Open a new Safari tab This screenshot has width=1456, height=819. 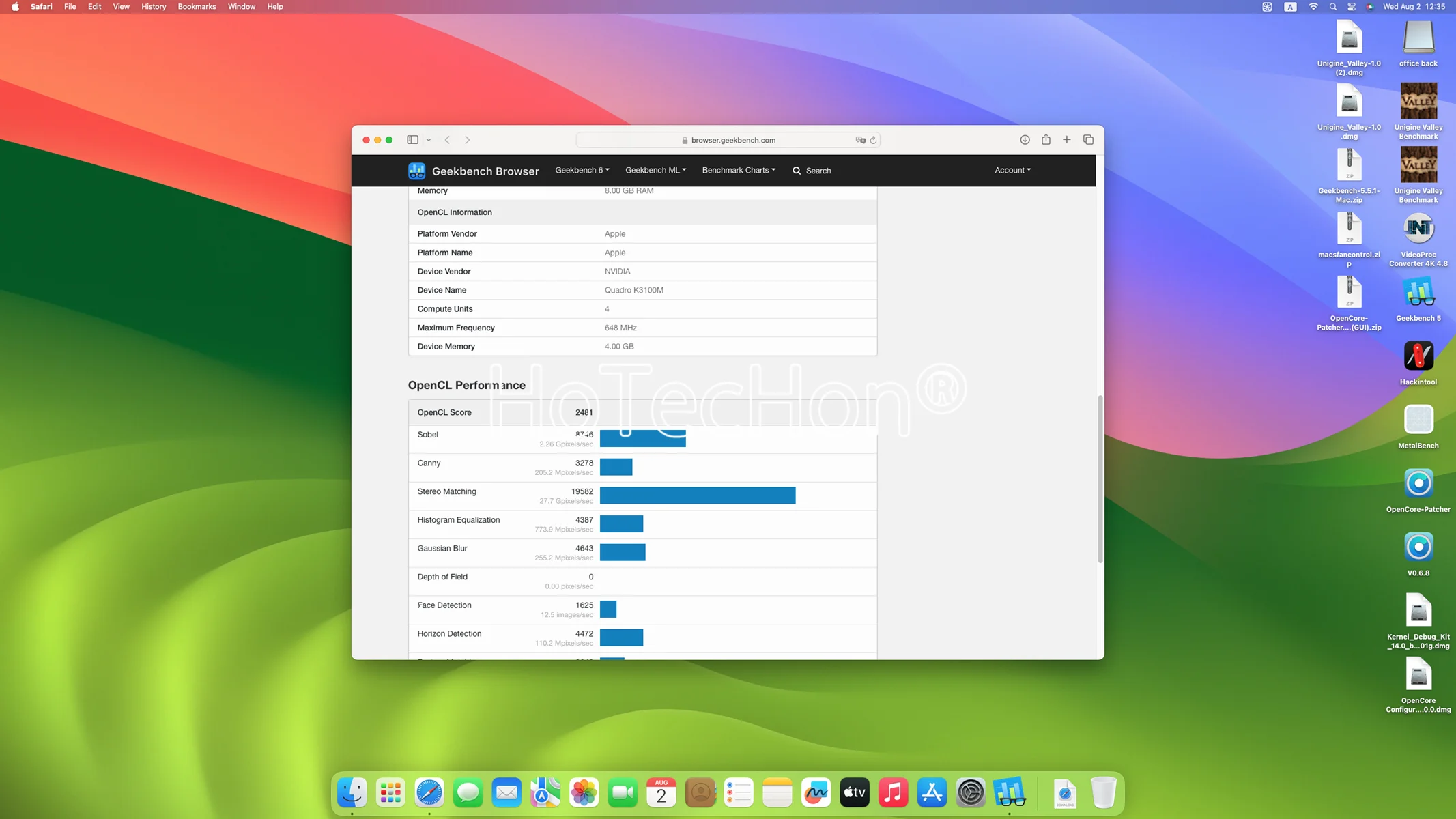click(1067, 140)
